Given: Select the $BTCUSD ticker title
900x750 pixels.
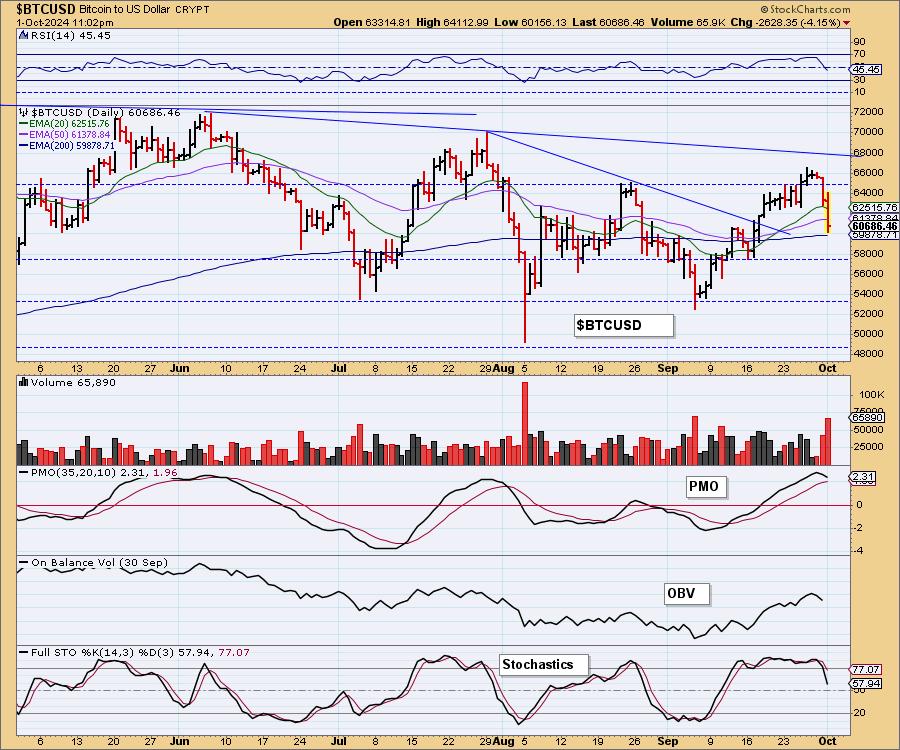Looking at the screenshot, I should pyautogui.click(x=46, y=9).
